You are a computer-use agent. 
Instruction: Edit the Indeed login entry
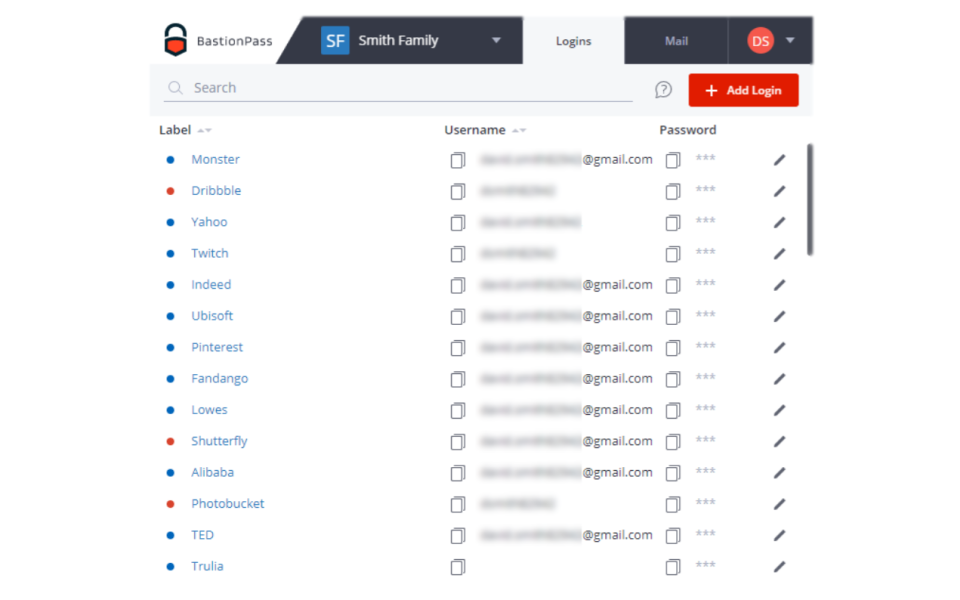coord(779,285)
